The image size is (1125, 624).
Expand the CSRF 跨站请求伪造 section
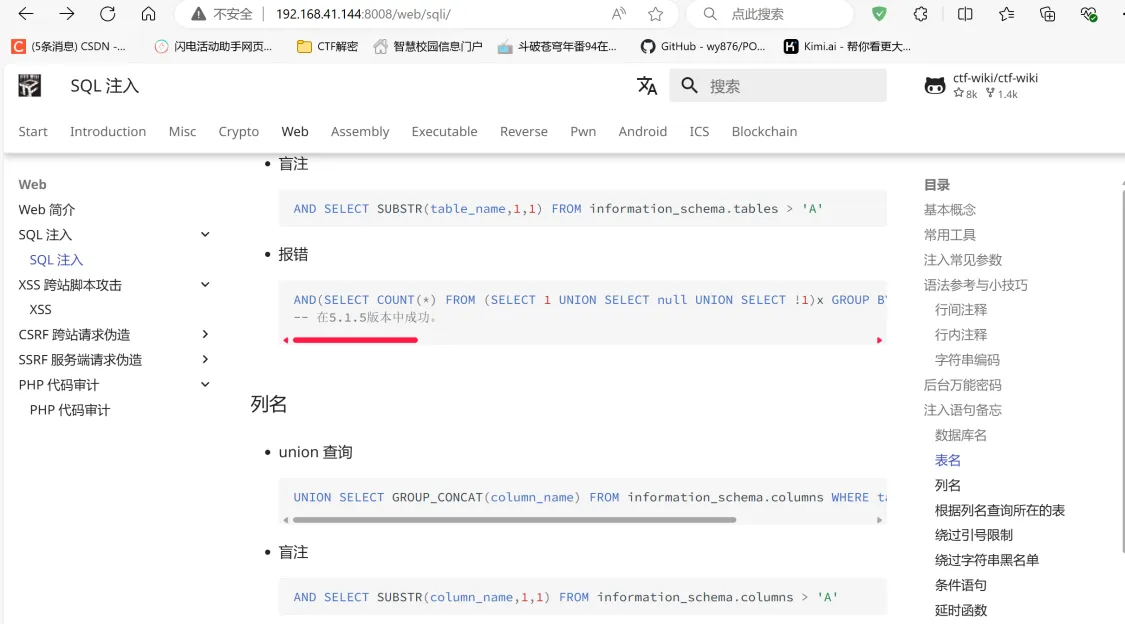(205, 334)
